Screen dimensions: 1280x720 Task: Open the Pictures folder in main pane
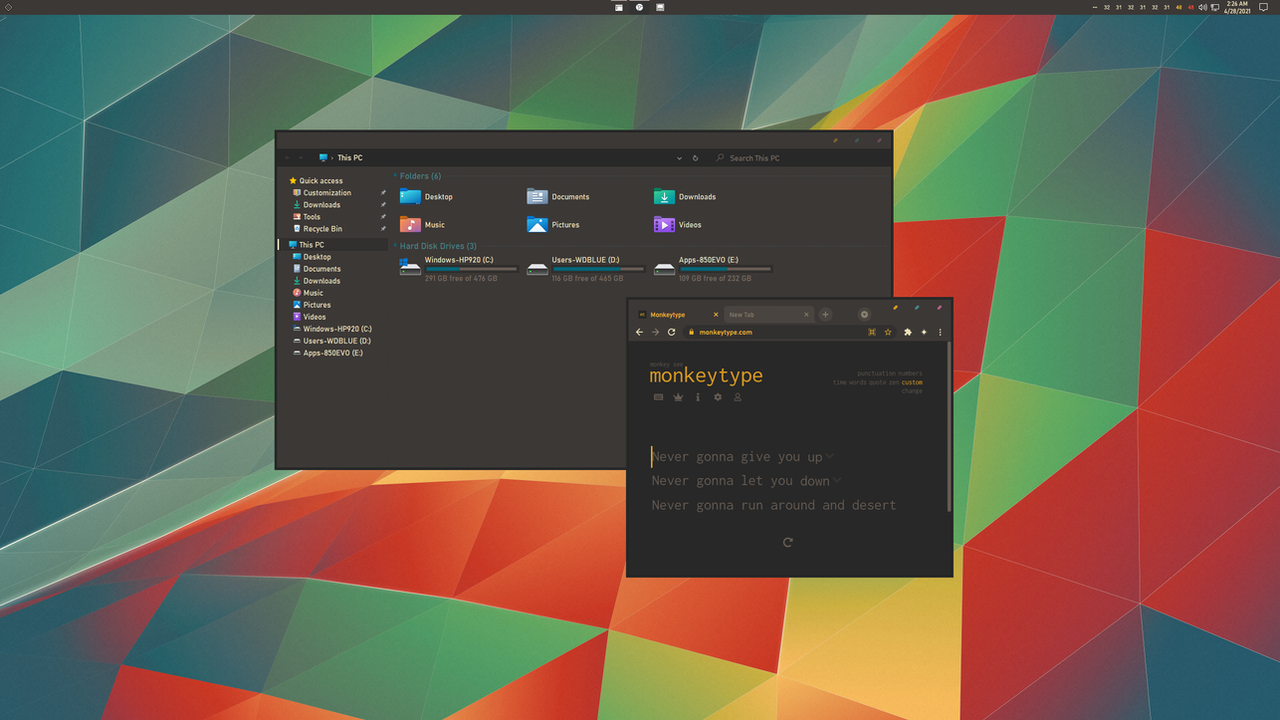tap(553, 225)
